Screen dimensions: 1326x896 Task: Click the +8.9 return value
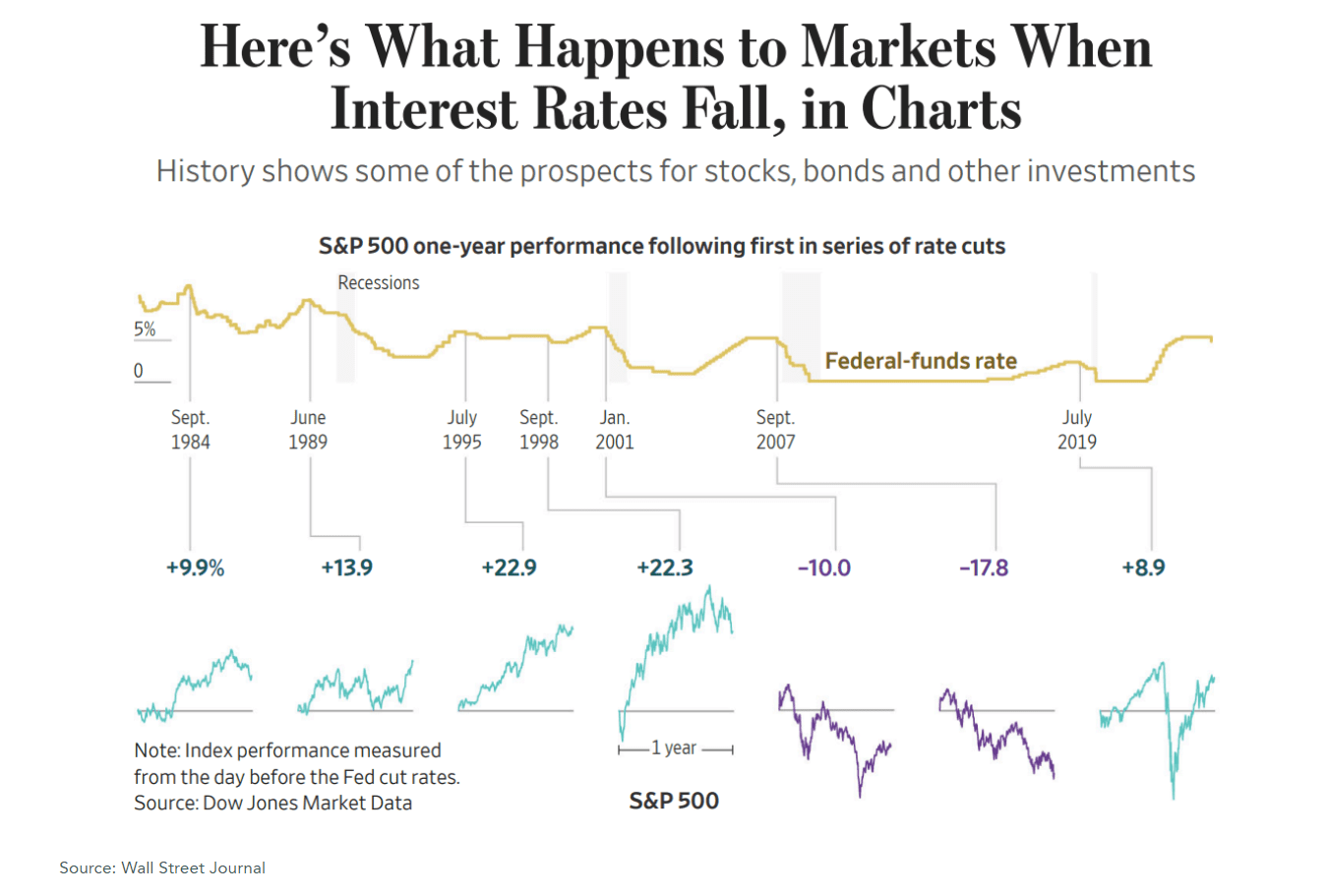1143,567
